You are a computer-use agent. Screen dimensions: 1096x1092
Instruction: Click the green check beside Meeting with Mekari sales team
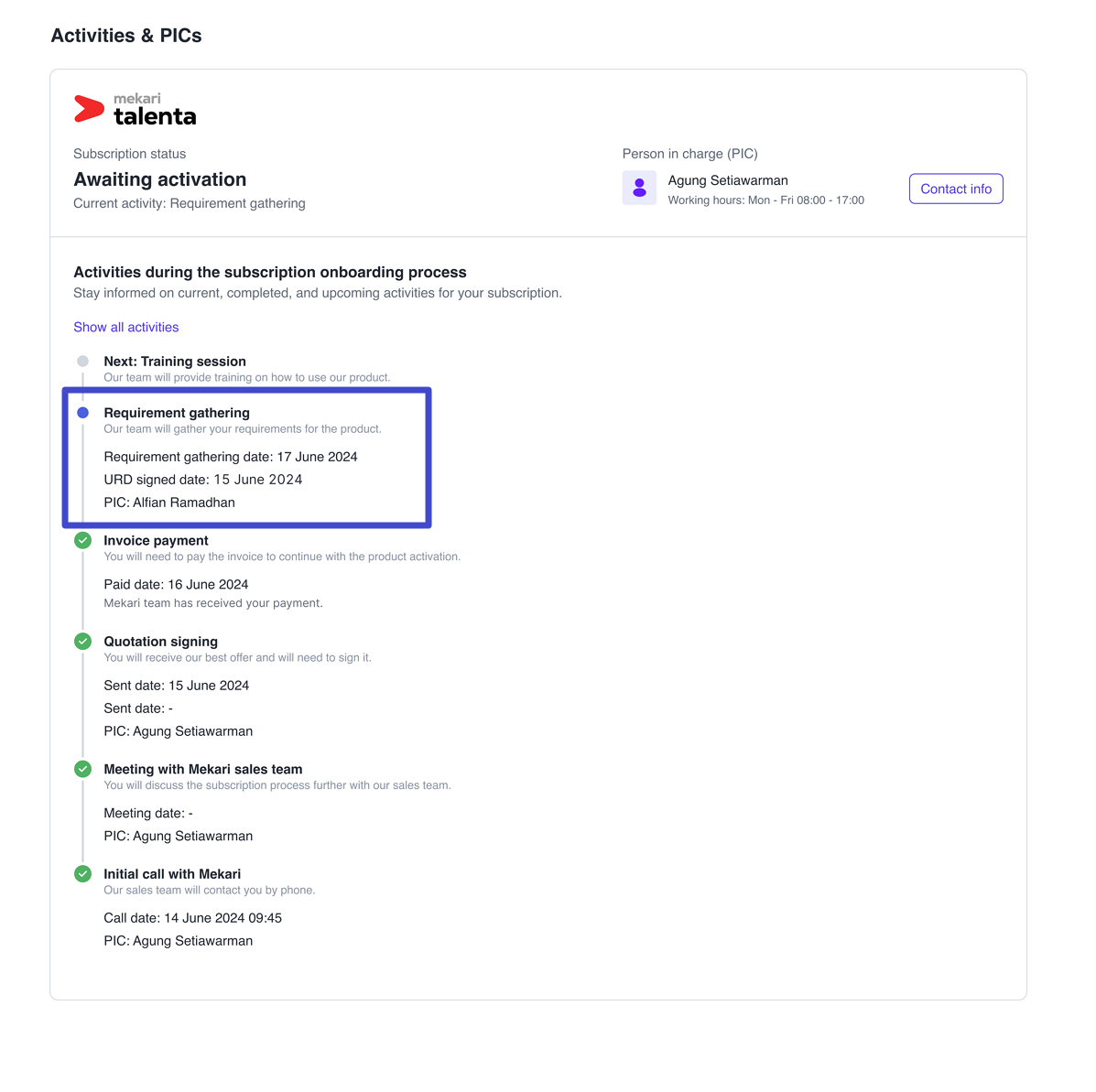(x=83, y=769)
